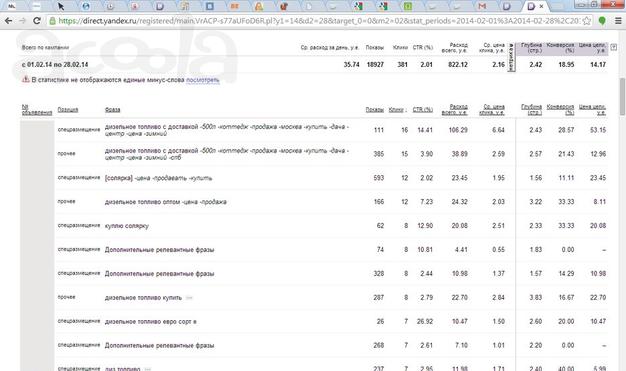Select the date range с 01.02.14 по 28.02.14

(x=55, y=64)
